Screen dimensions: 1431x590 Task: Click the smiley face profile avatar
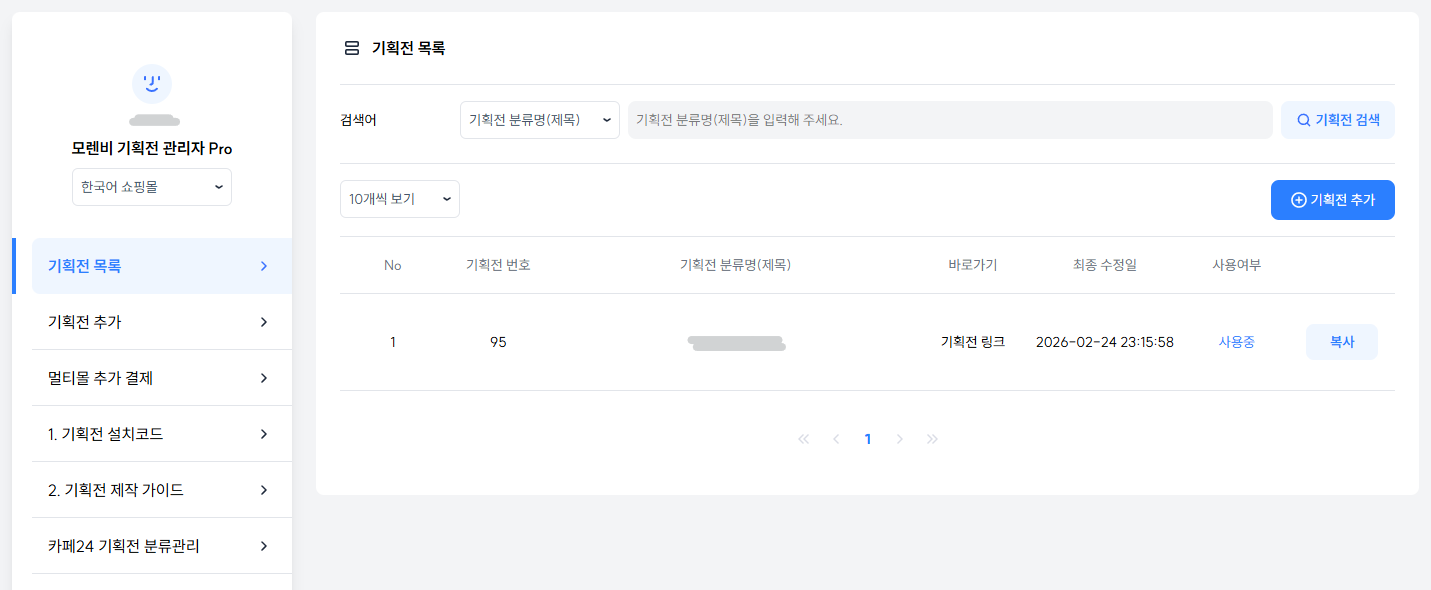(x=152, y=84)
